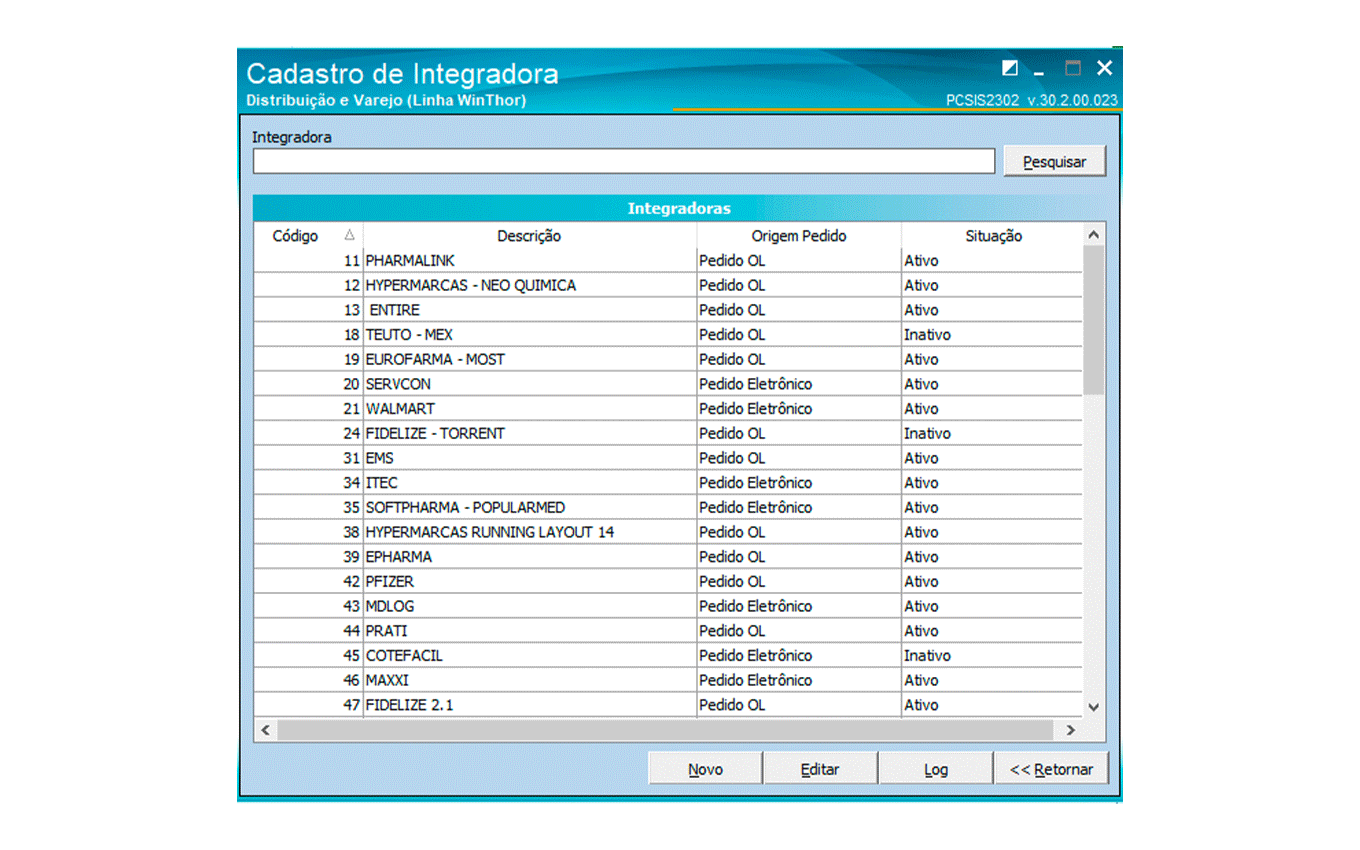Select the FIDELIZE 2.1 row
This screenshot has width=1360, height=850.
tap(668, 705)
